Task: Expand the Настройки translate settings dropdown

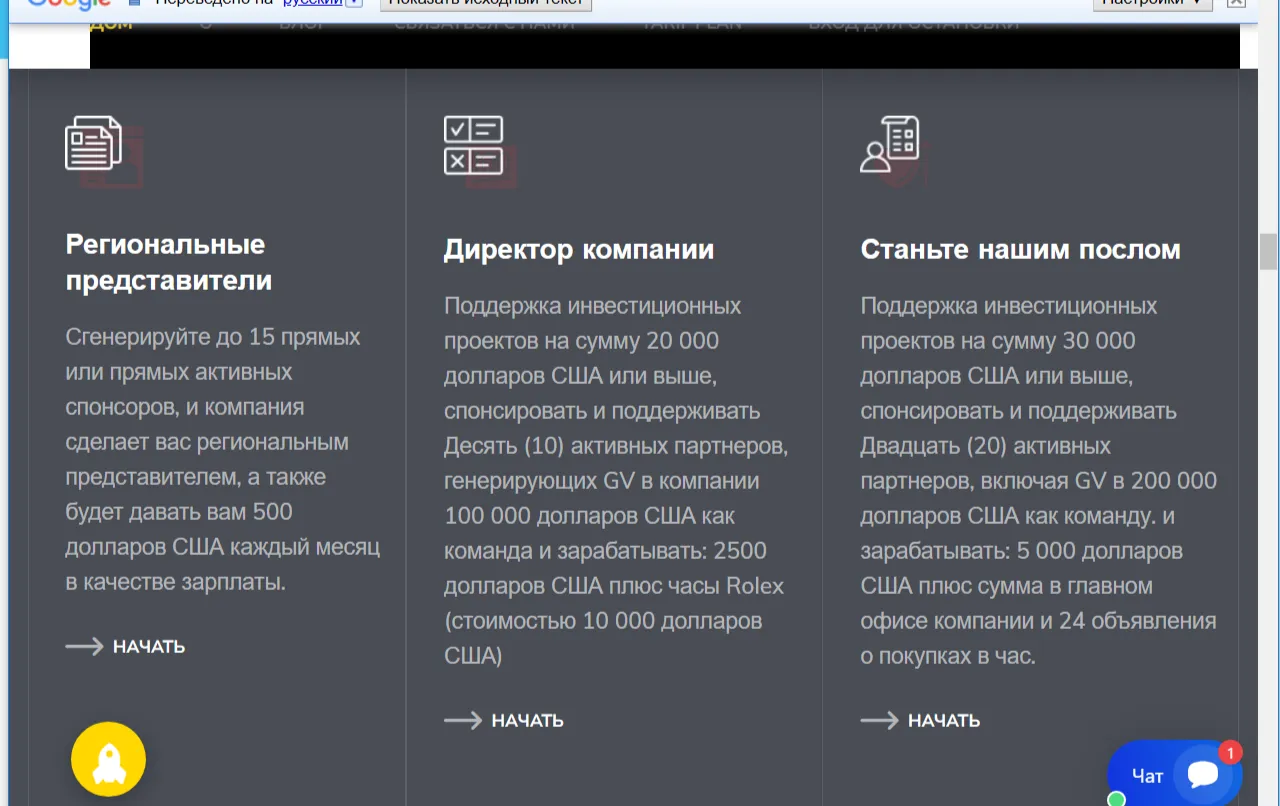Action: click(1152, 3)
